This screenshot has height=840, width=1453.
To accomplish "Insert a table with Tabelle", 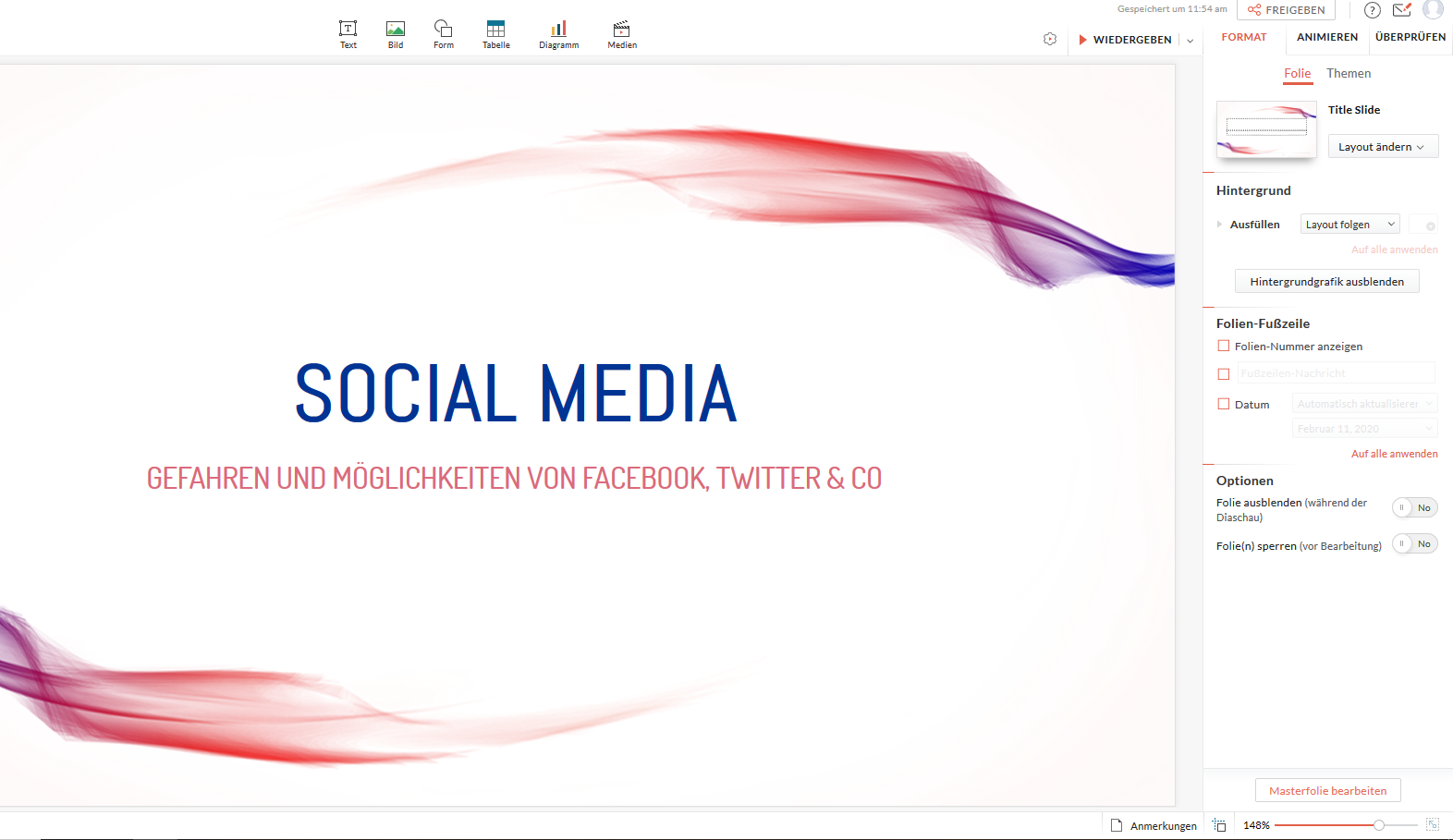I will [496, 34].
